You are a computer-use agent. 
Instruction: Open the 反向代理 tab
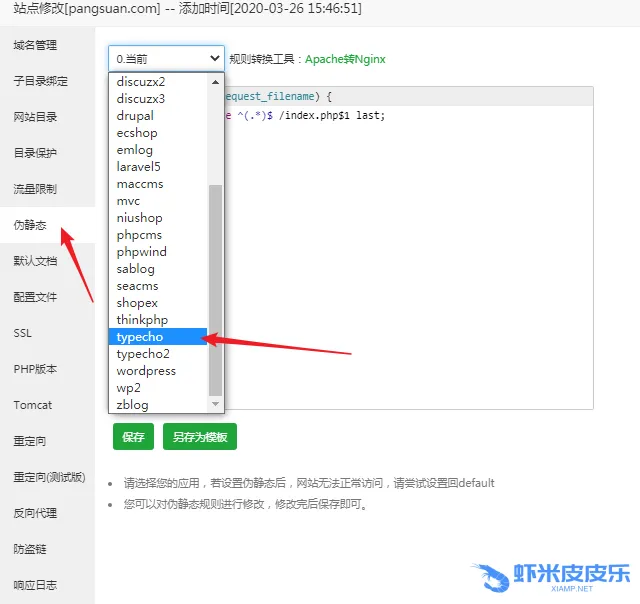click(35, 513)
